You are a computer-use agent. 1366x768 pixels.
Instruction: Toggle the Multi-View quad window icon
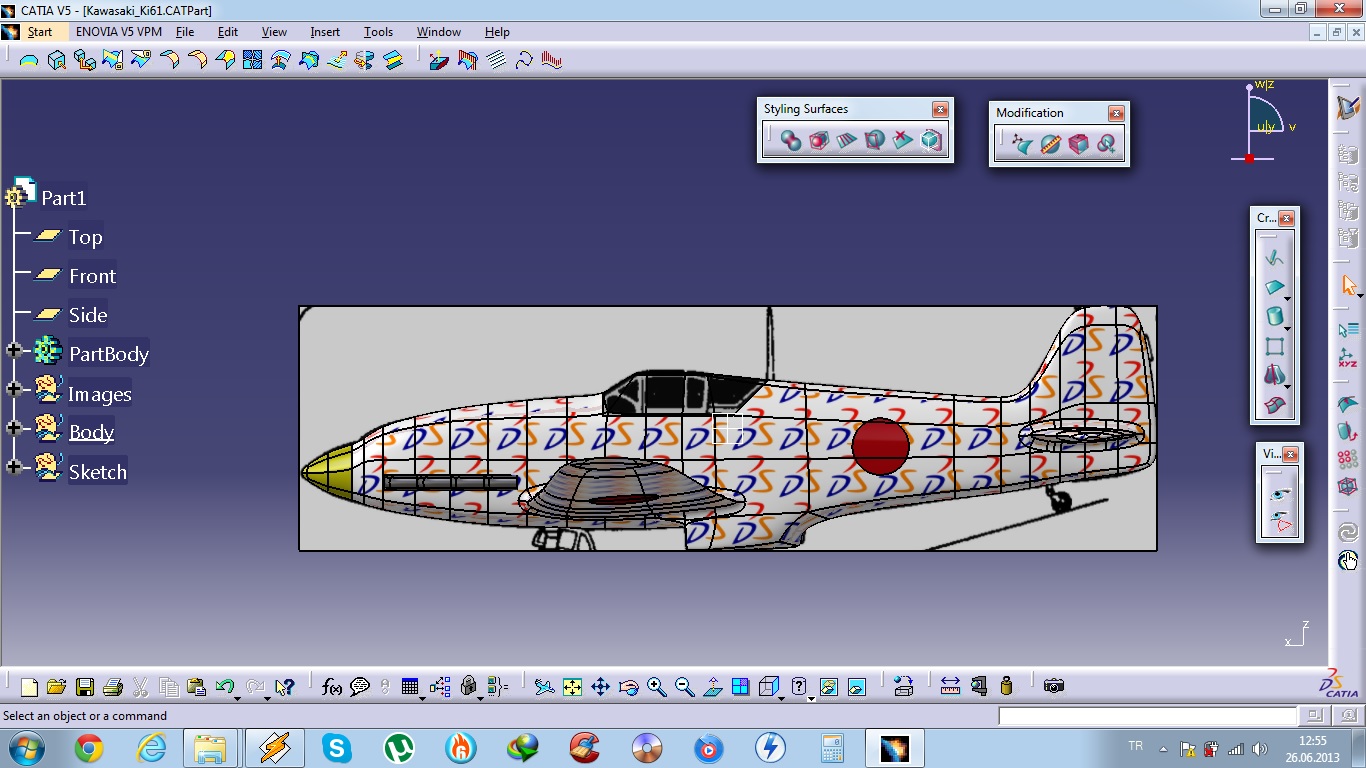tap(740, 687)
